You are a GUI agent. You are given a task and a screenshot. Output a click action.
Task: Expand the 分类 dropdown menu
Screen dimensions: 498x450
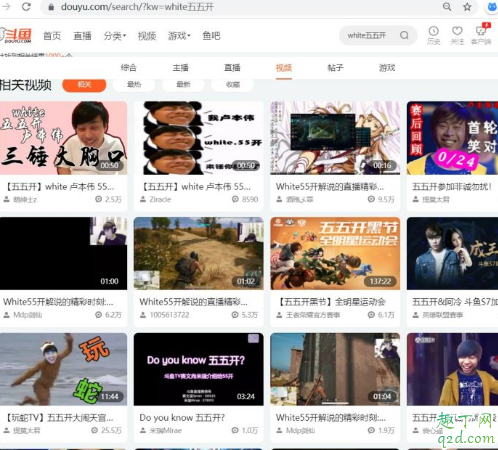115,36
